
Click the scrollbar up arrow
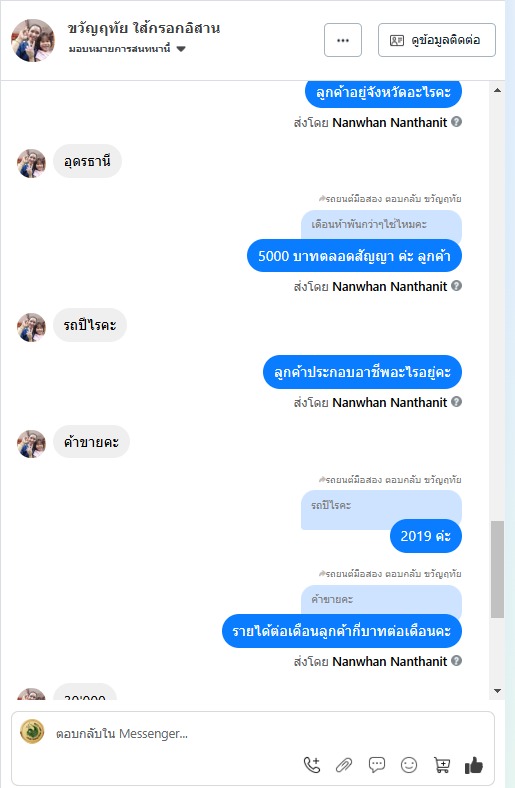point(497,90)
